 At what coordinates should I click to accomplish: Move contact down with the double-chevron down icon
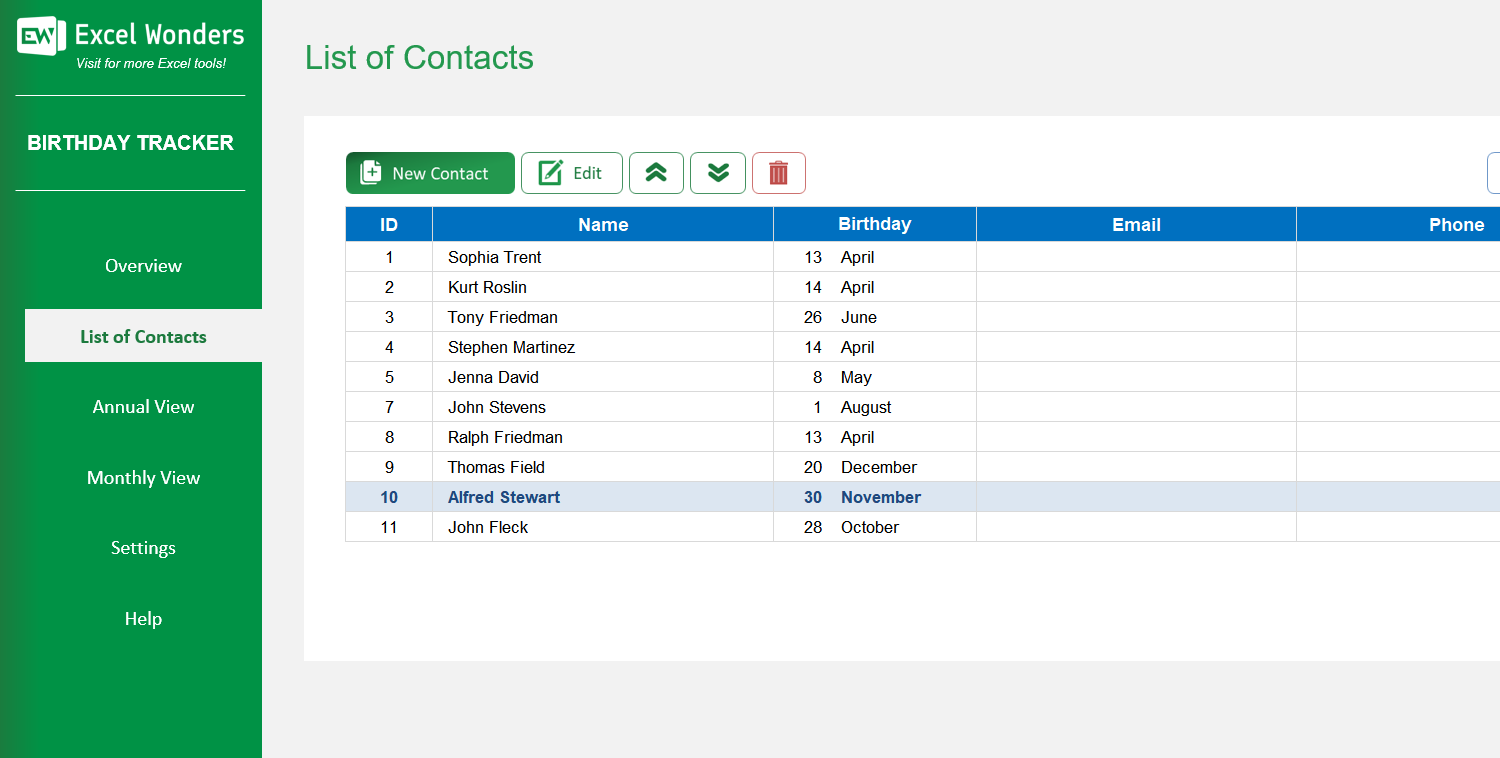[717, 173]
